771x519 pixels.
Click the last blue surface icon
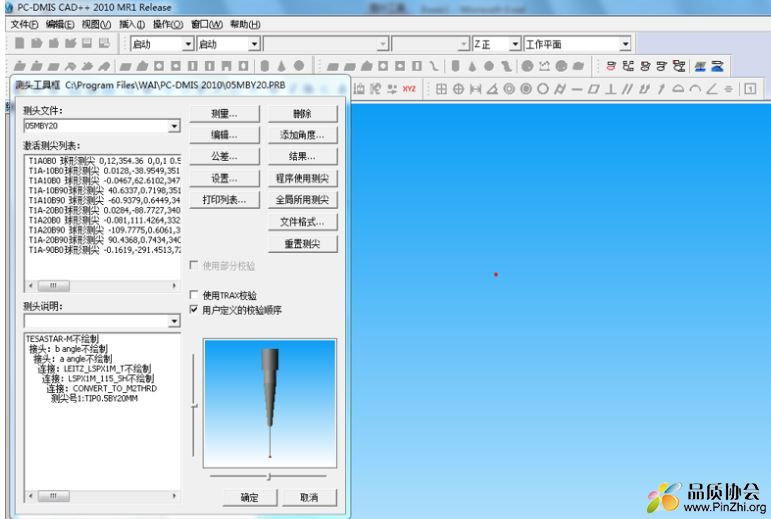[x=717, y=66]
